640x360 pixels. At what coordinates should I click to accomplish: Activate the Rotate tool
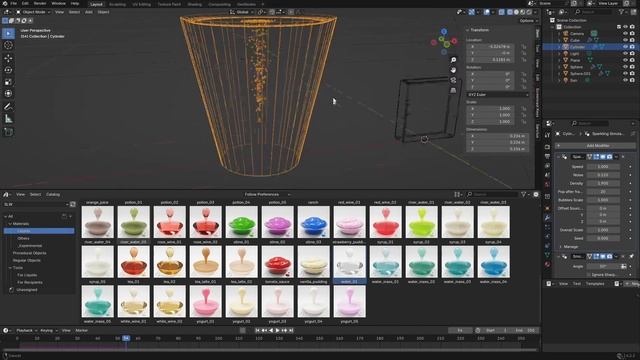(x=8, y=70)
